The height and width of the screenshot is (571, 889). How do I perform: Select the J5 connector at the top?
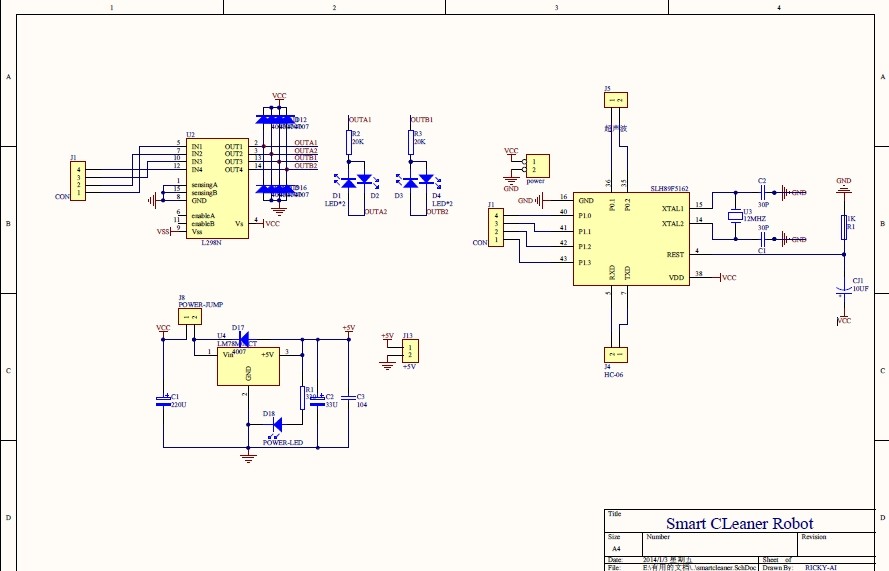[616, 100]
